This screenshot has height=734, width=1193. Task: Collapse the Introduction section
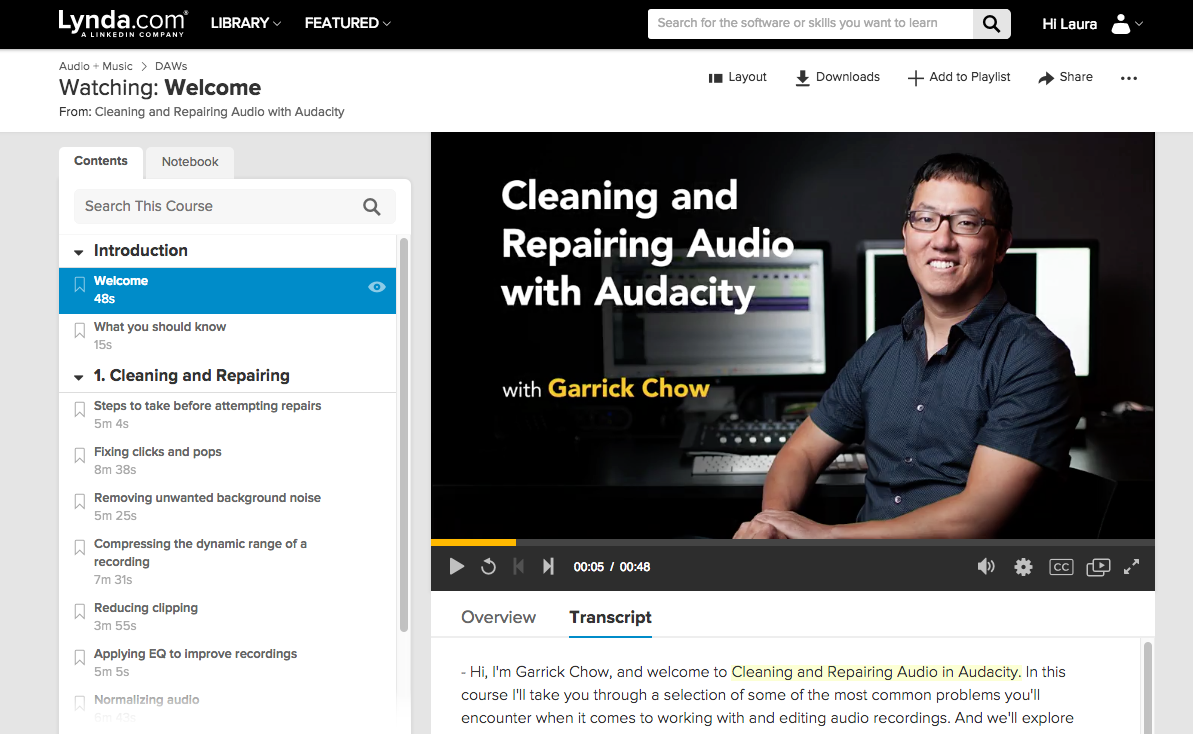[78, 252]
